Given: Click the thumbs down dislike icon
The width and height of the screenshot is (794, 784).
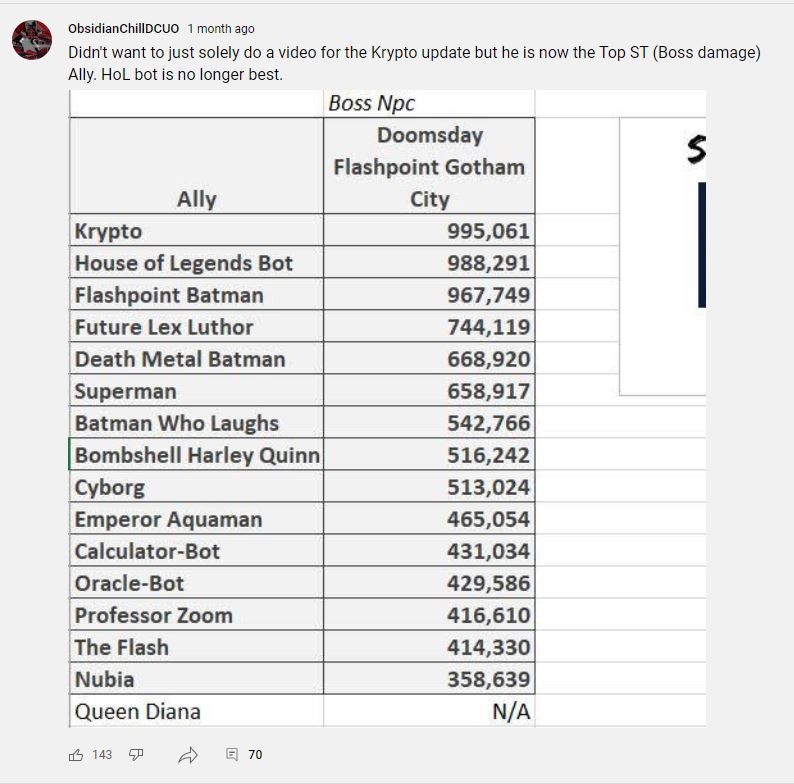Looking at the screenshot, I should click(136, 755).
